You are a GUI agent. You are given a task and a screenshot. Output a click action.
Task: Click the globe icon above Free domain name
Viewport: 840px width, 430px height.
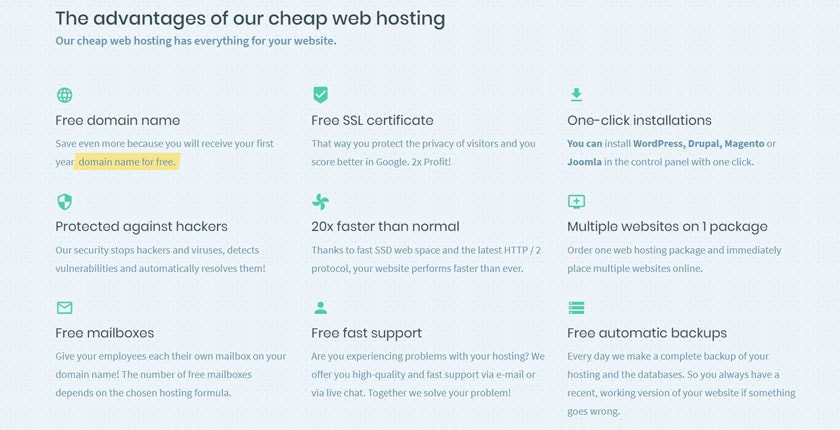coord(64,95)
